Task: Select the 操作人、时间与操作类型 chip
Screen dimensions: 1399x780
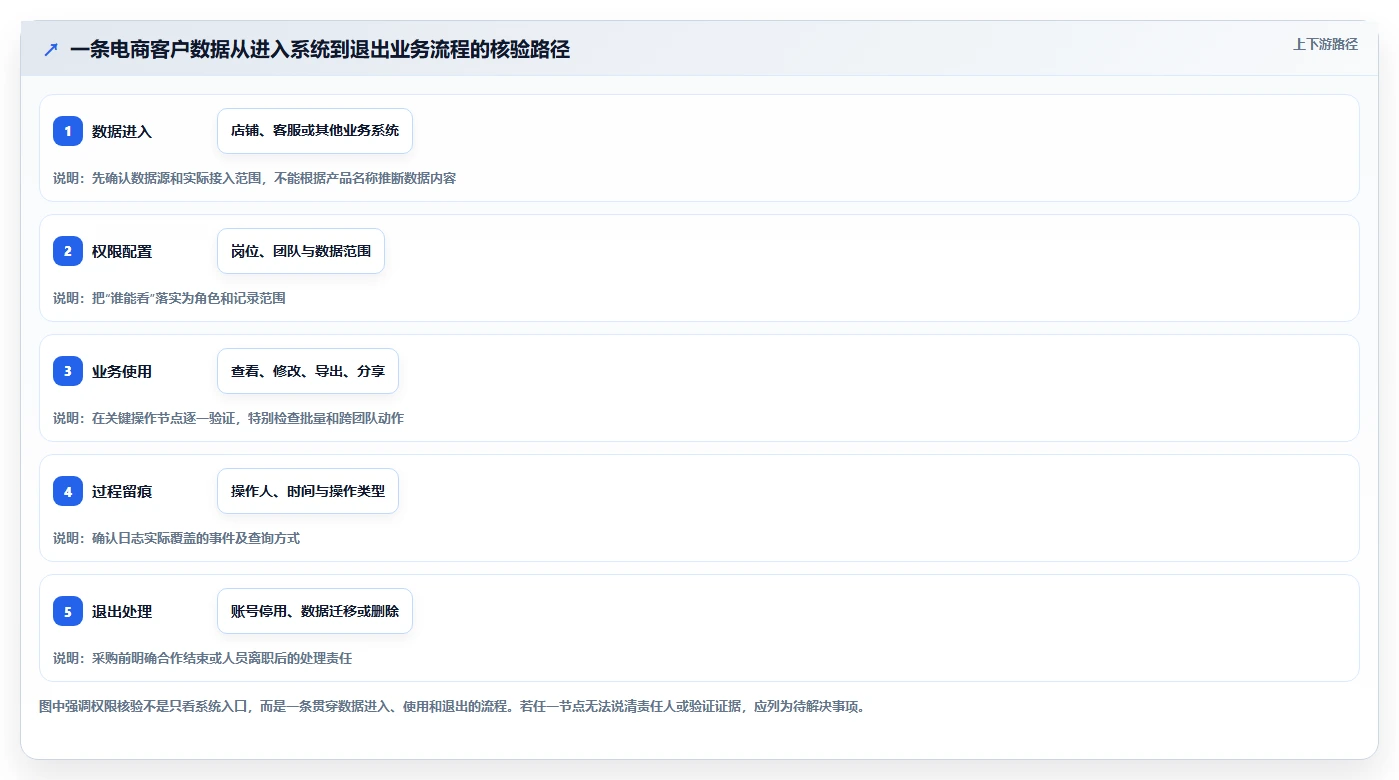Action: tap(308, 491)
